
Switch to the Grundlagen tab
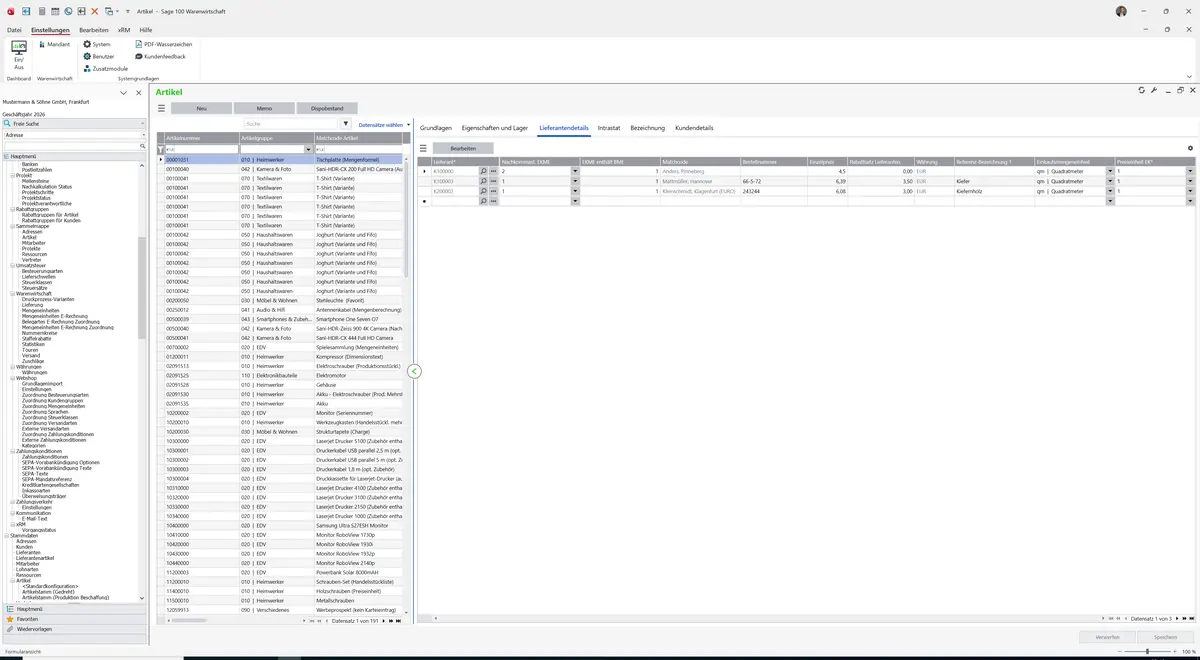(436, 128)
